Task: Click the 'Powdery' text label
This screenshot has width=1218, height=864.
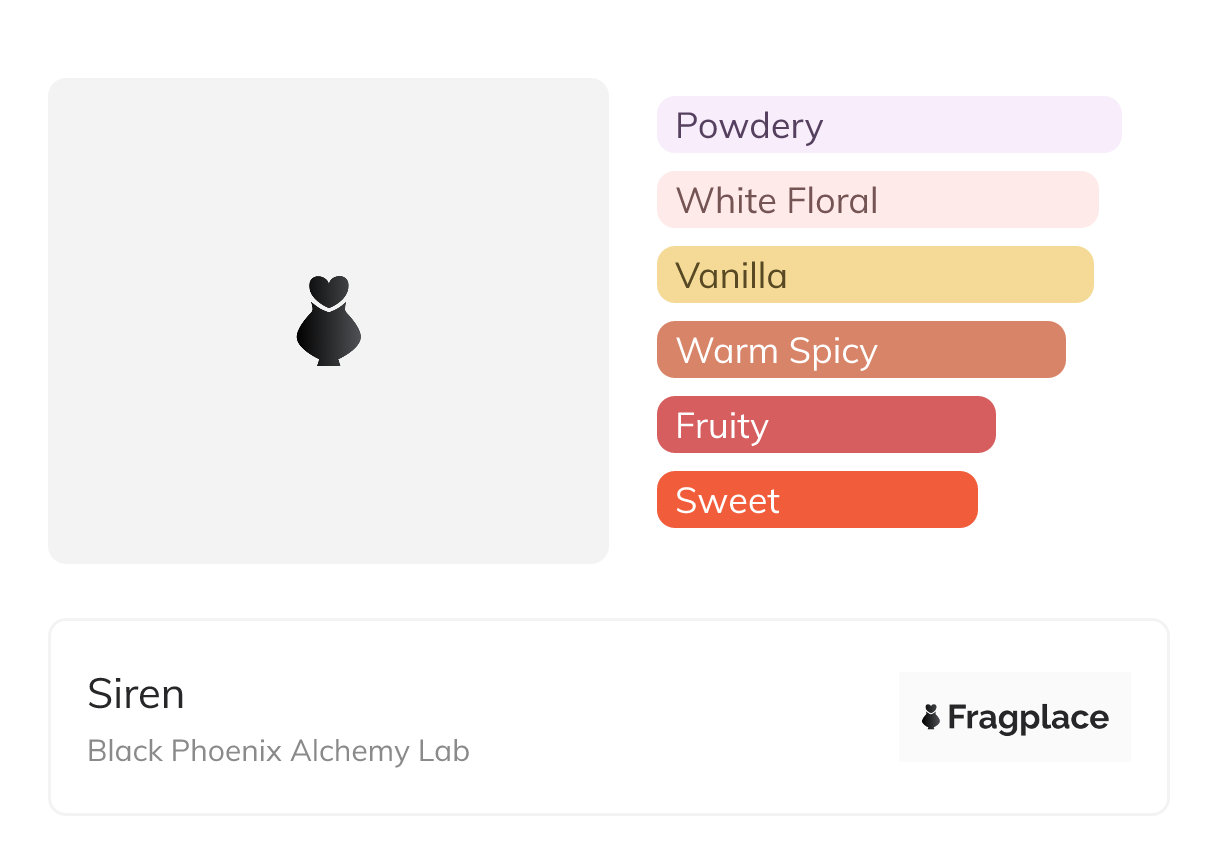Action: click(749, 126)
